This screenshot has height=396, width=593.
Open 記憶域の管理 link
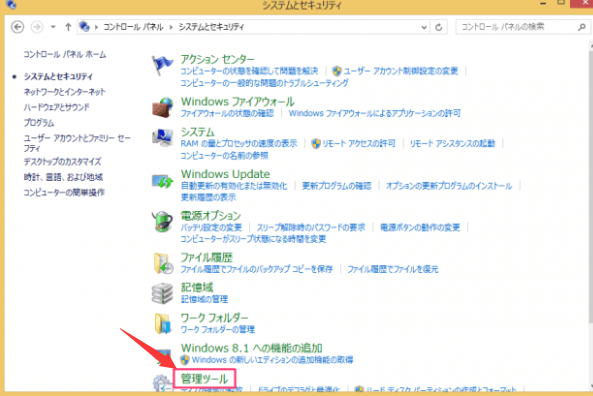coord(204,299)
